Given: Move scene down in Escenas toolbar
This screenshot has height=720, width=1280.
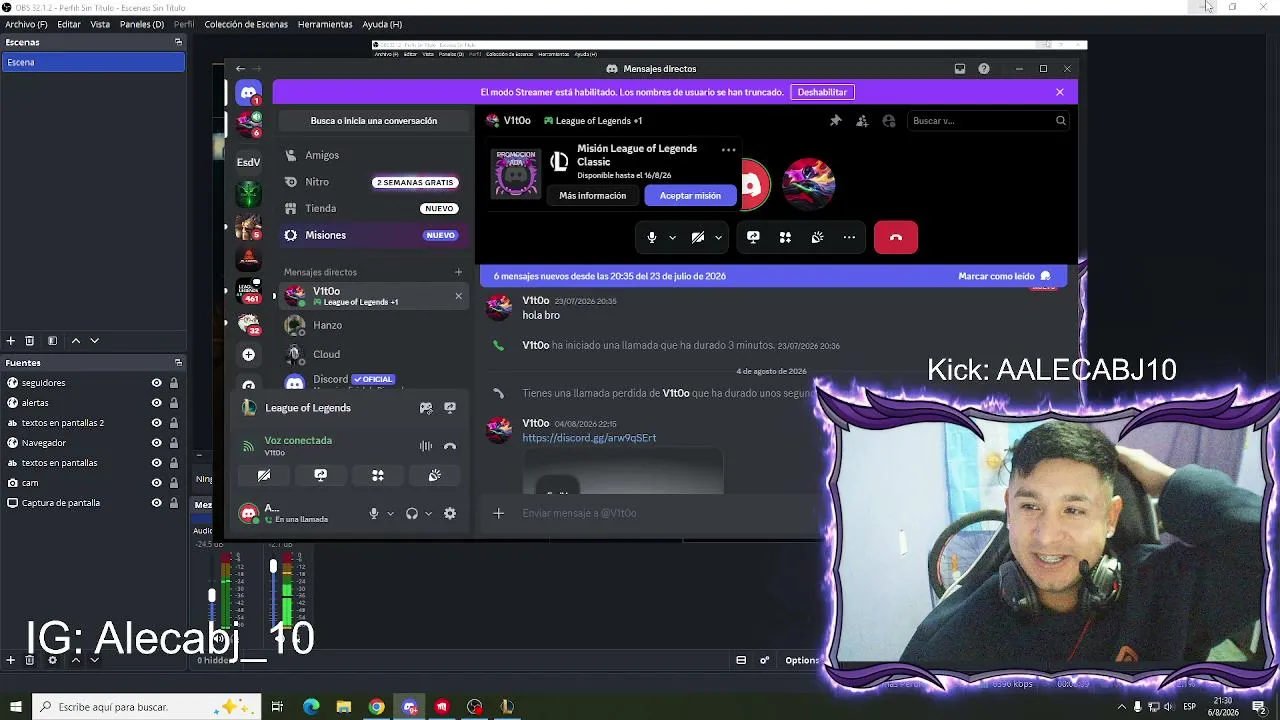Looking at the screenshot, I should coord(95,341).
